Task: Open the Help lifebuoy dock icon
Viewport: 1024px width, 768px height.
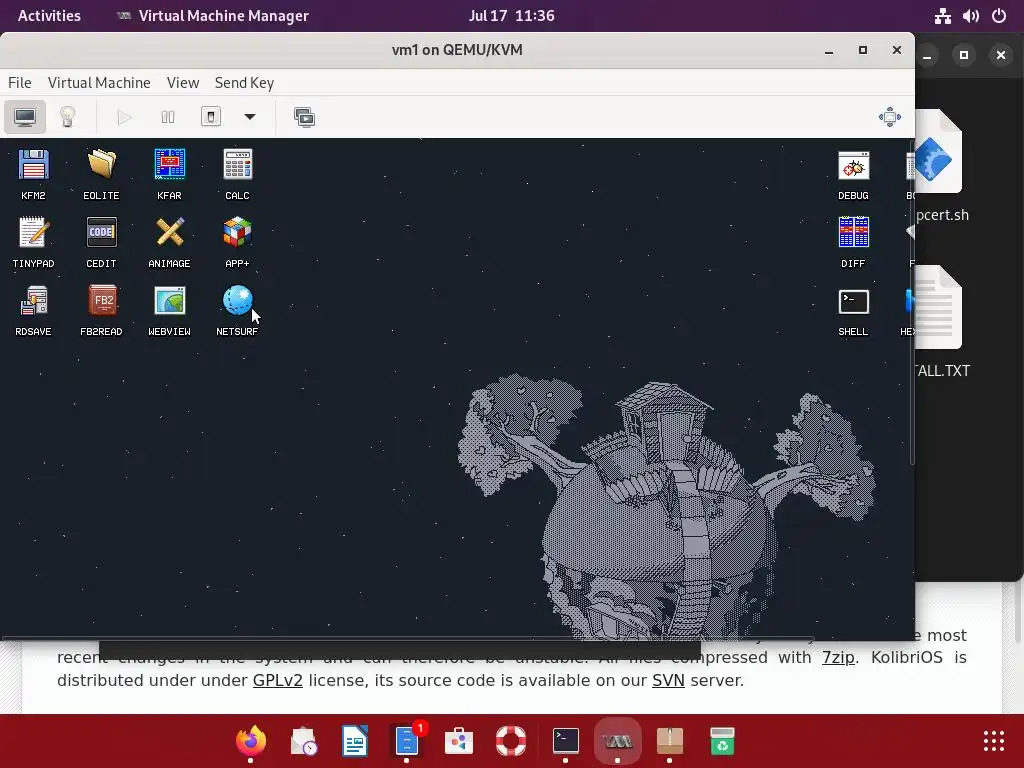Action: tap(511, 741)
